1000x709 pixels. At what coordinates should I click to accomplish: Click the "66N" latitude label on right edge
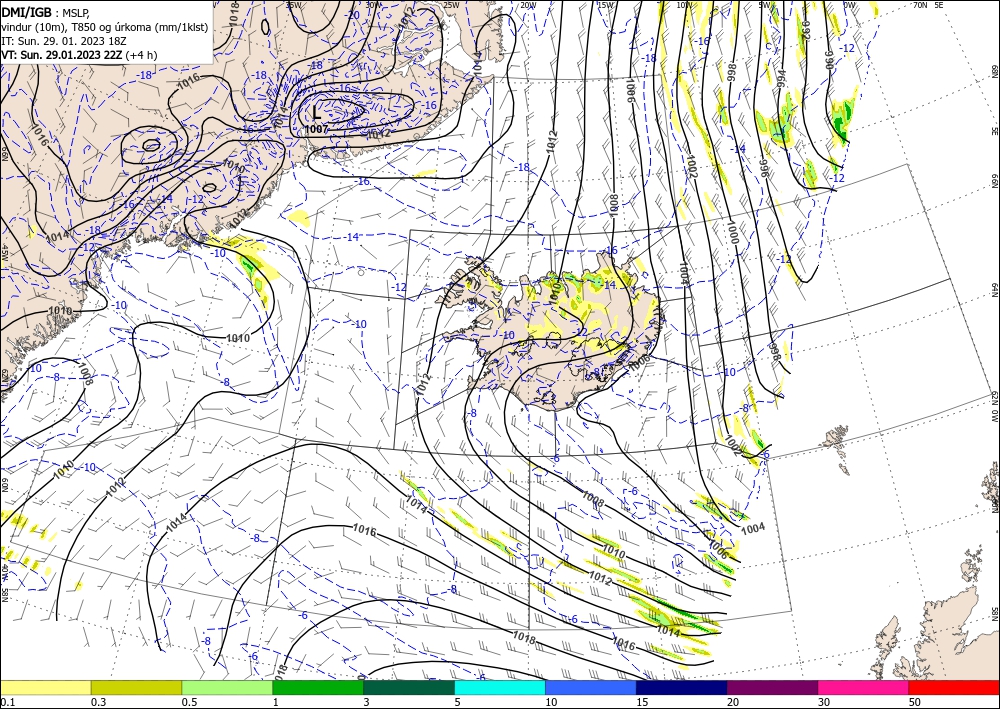[994, 182]
